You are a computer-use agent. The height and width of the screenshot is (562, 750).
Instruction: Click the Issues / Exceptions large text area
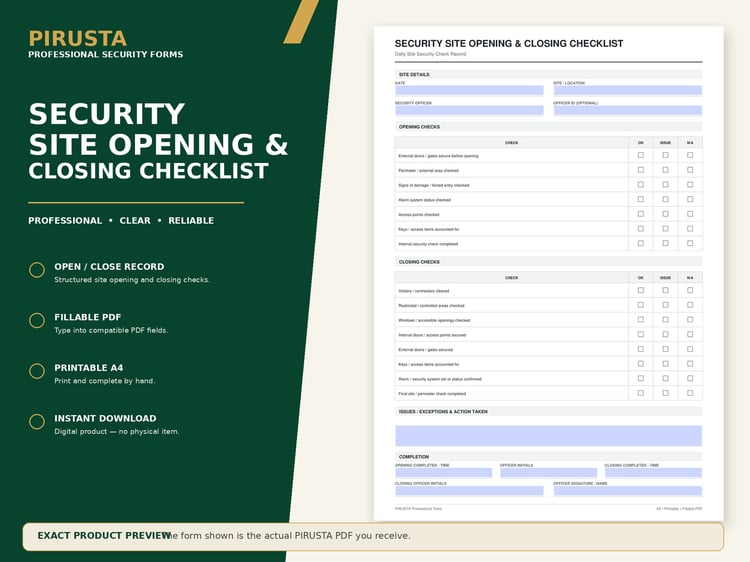549,436
